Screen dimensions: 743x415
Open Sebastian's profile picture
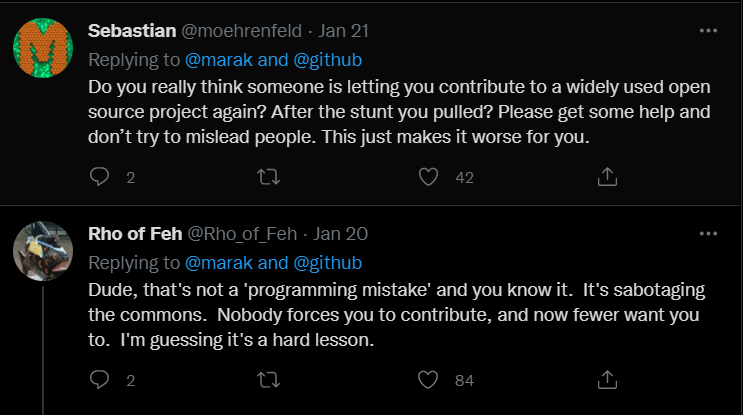coord(43,47)
